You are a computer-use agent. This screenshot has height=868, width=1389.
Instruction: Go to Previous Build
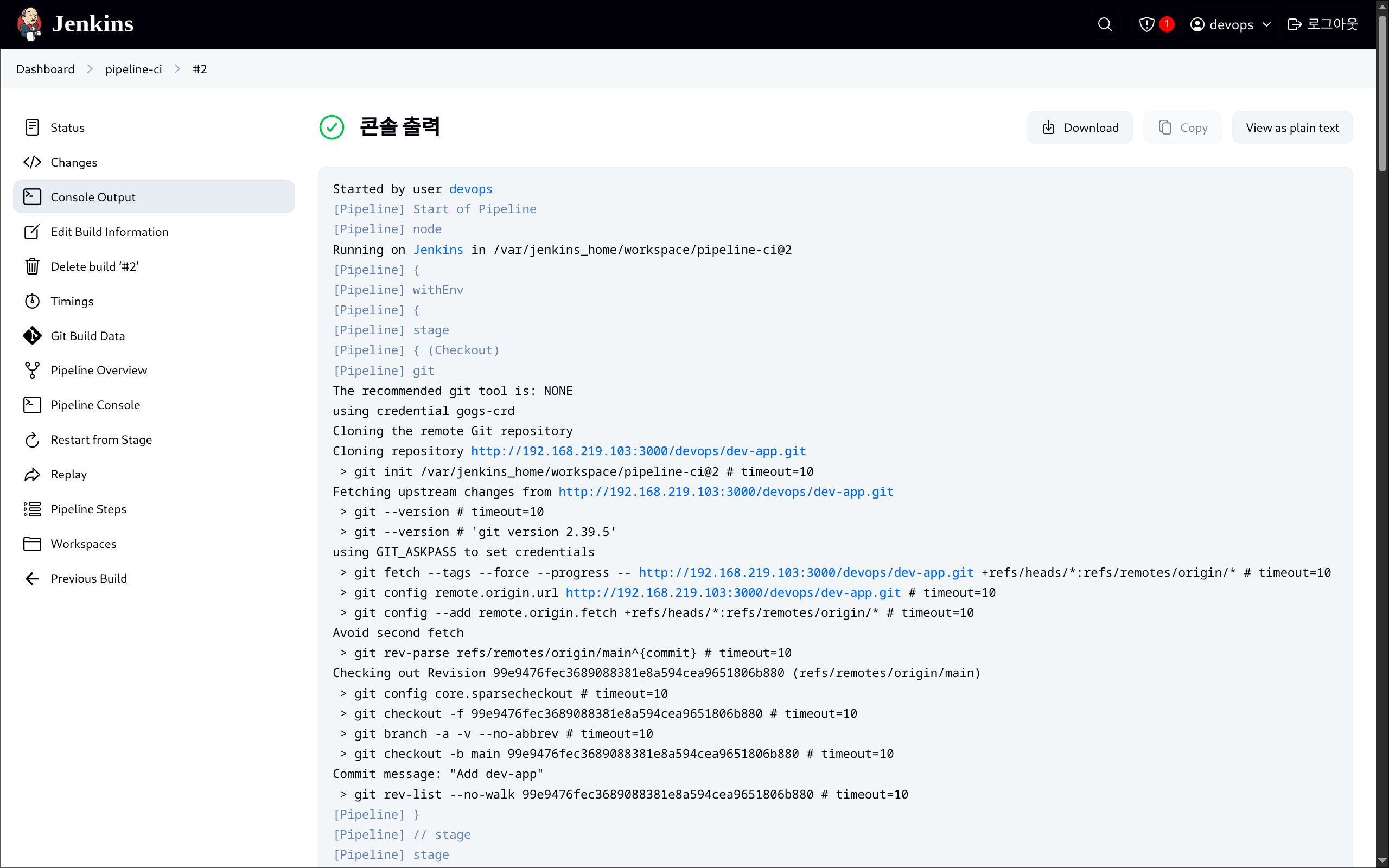point(154,578)
